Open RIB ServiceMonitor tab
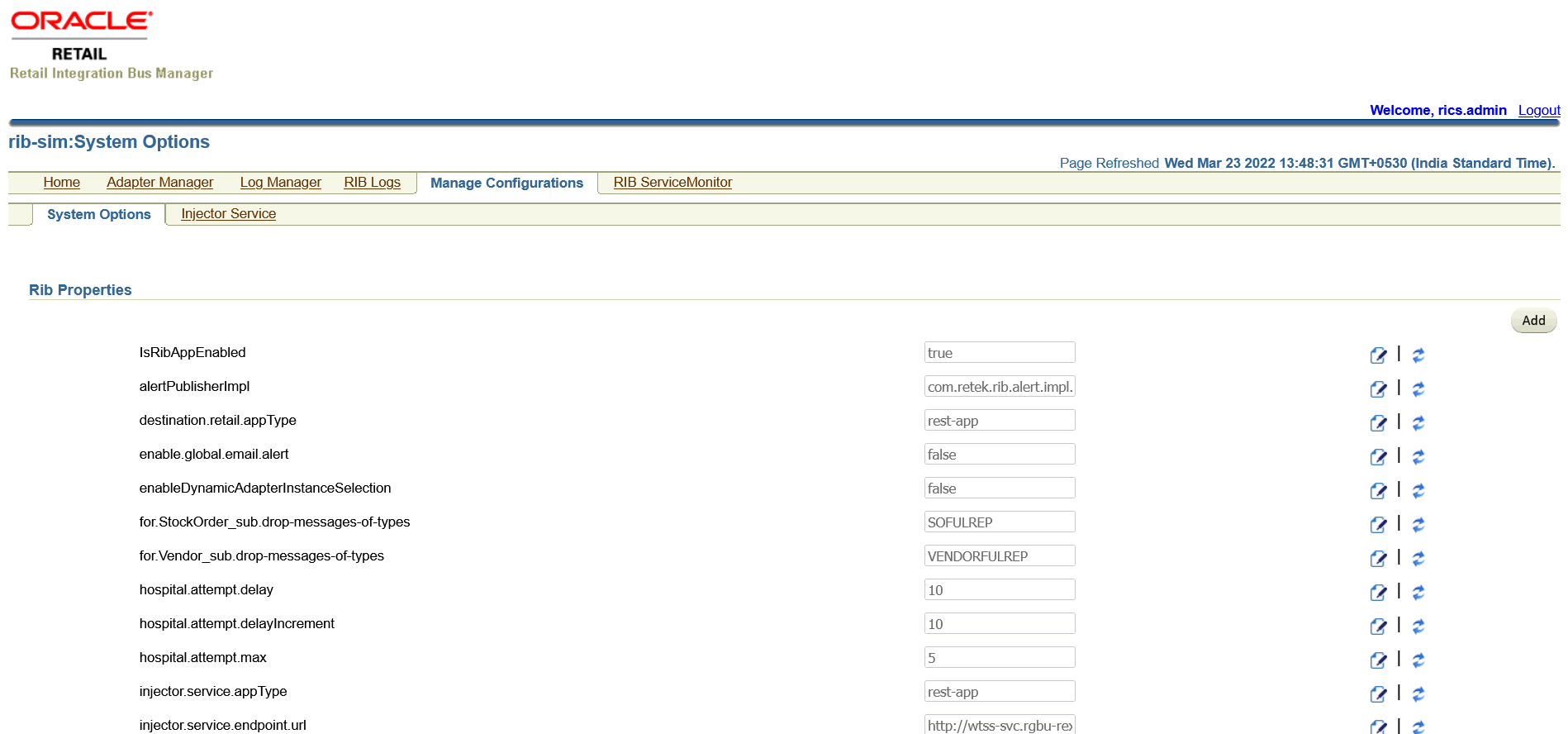 click(x=672, y=183)
